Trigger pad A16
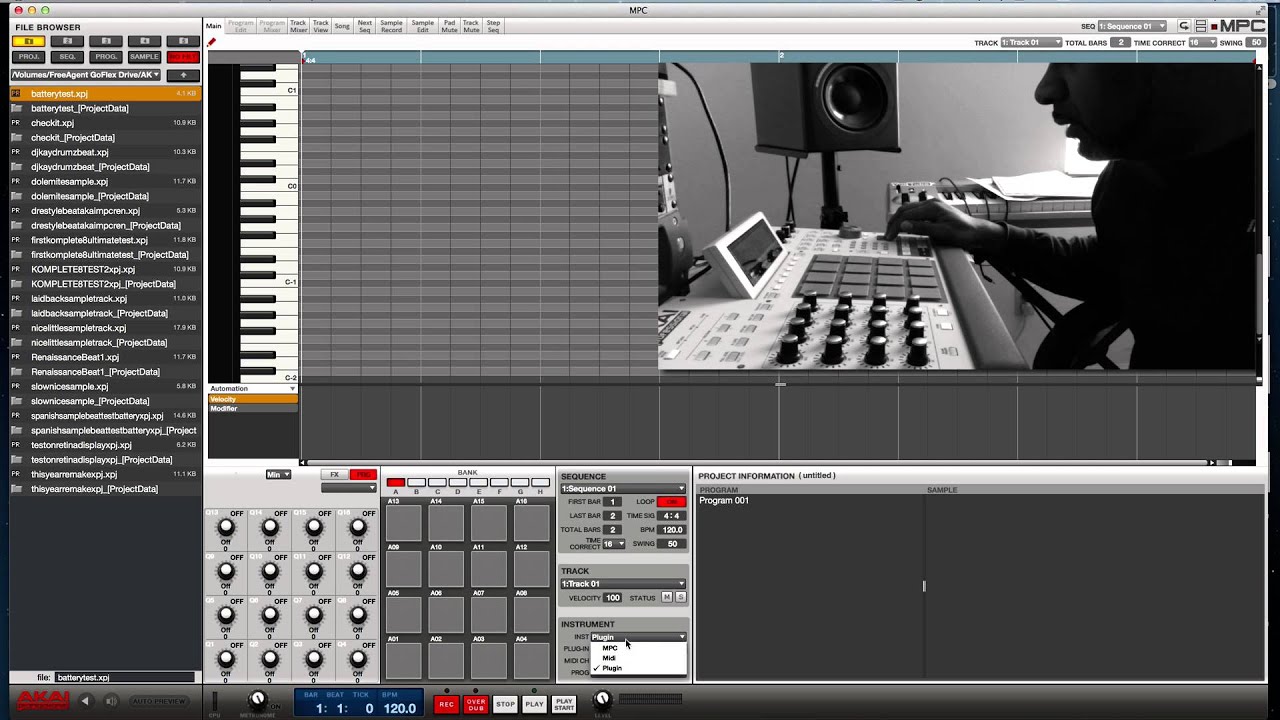1280x720 pixels. point(532,523)
